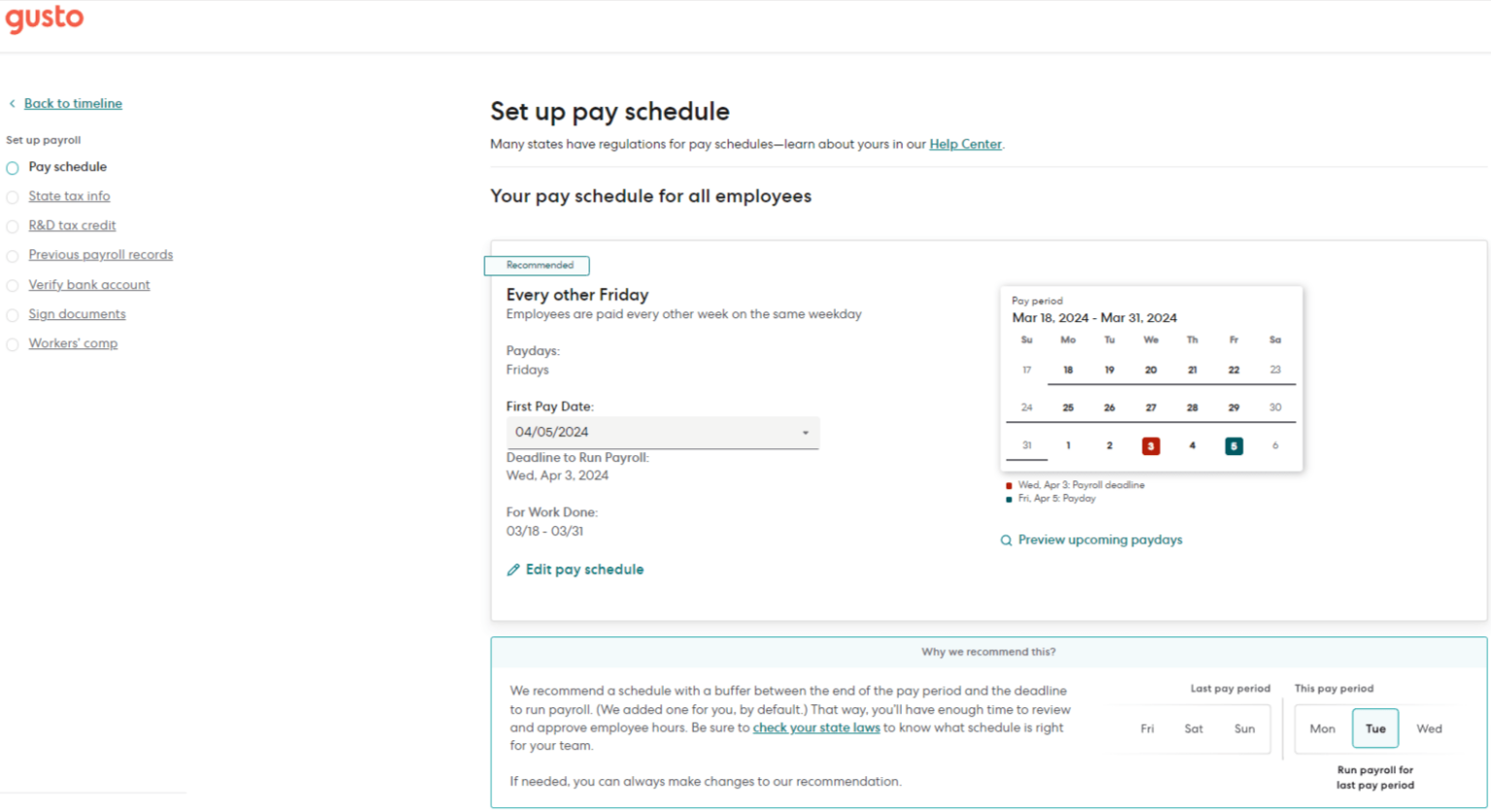Click the check your state laws link
This screenshot has height=812, width=1491.
click(x=815, y=727)
